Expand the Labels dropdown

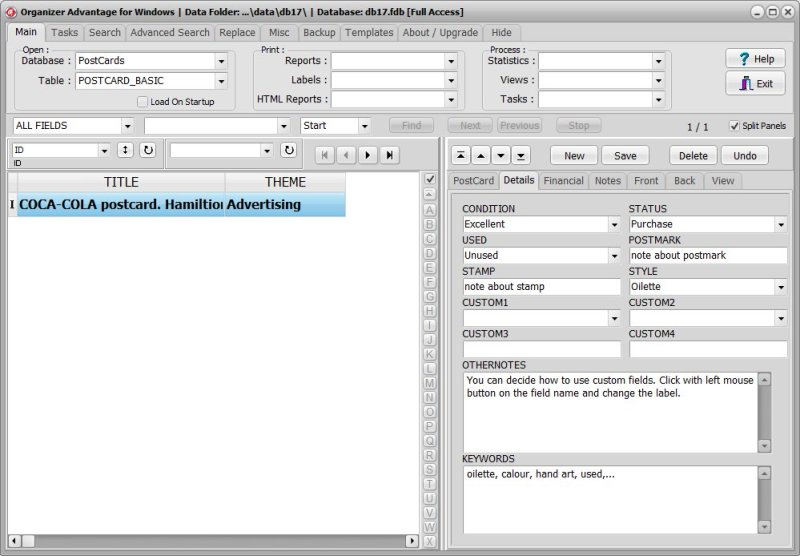[451, 80]
